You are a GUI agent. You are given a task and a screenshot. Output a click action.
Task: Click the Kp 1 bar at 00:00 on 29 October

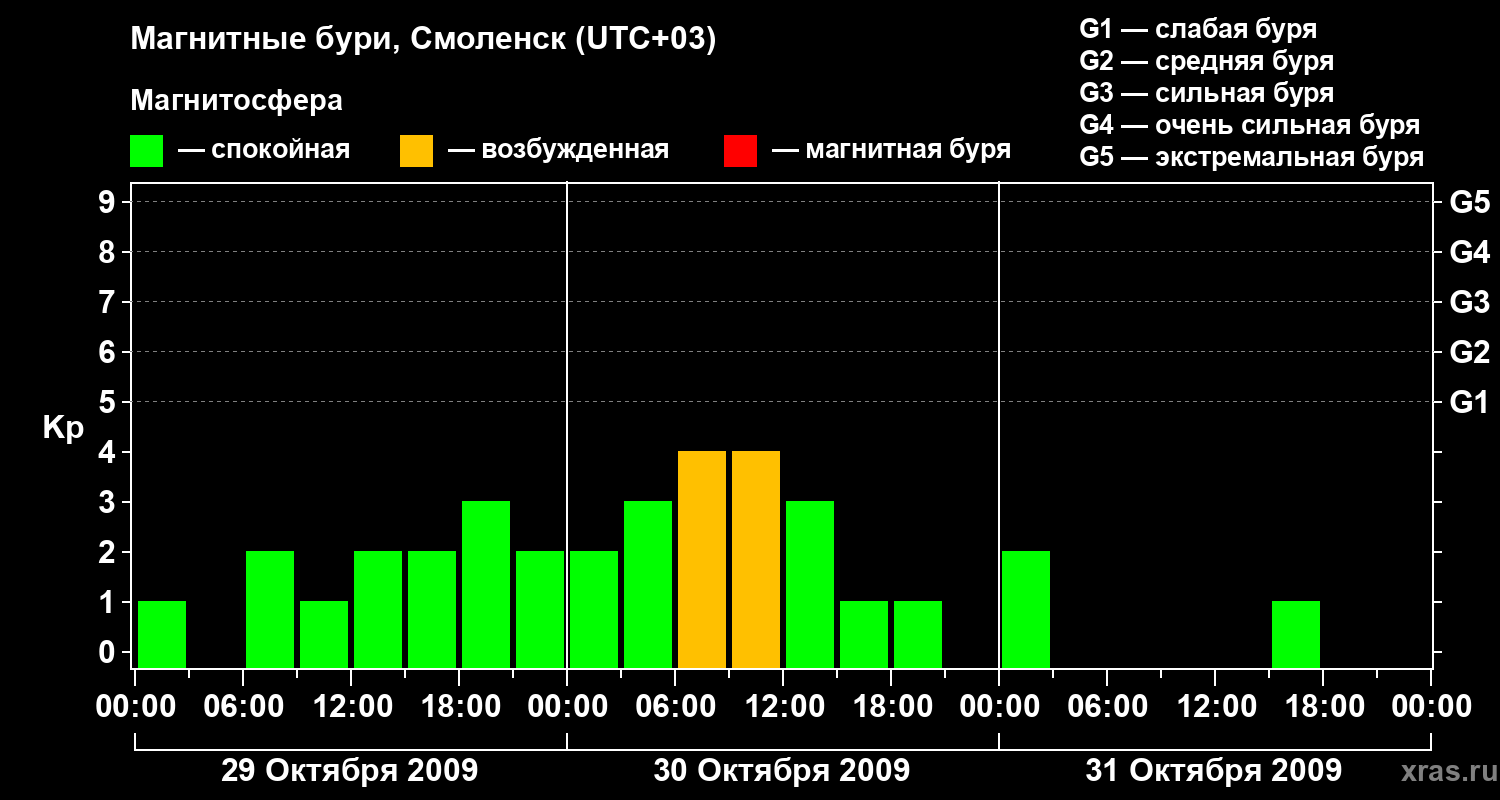pyautogui.click(x=162, y=634)
